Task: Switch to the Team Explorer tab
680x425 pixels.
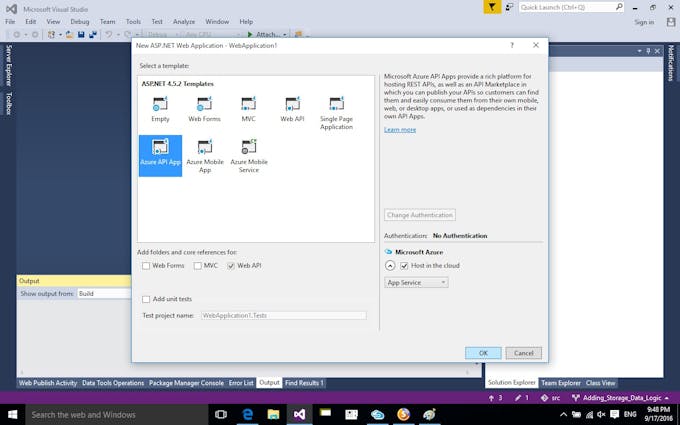Action: click(x=561, y=383)
